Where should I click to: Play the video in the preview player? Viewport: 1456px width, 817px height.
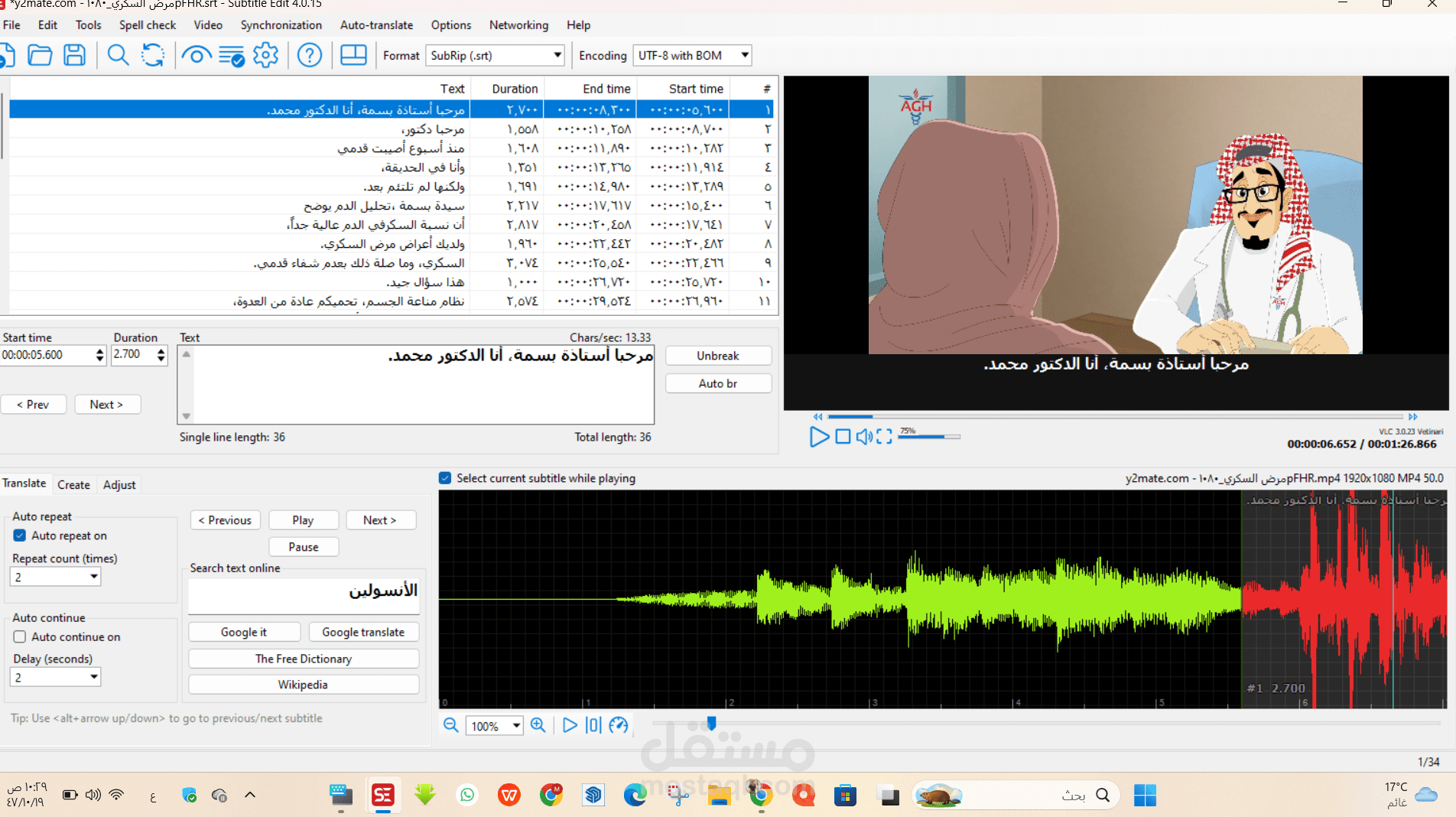click(819, 437)
